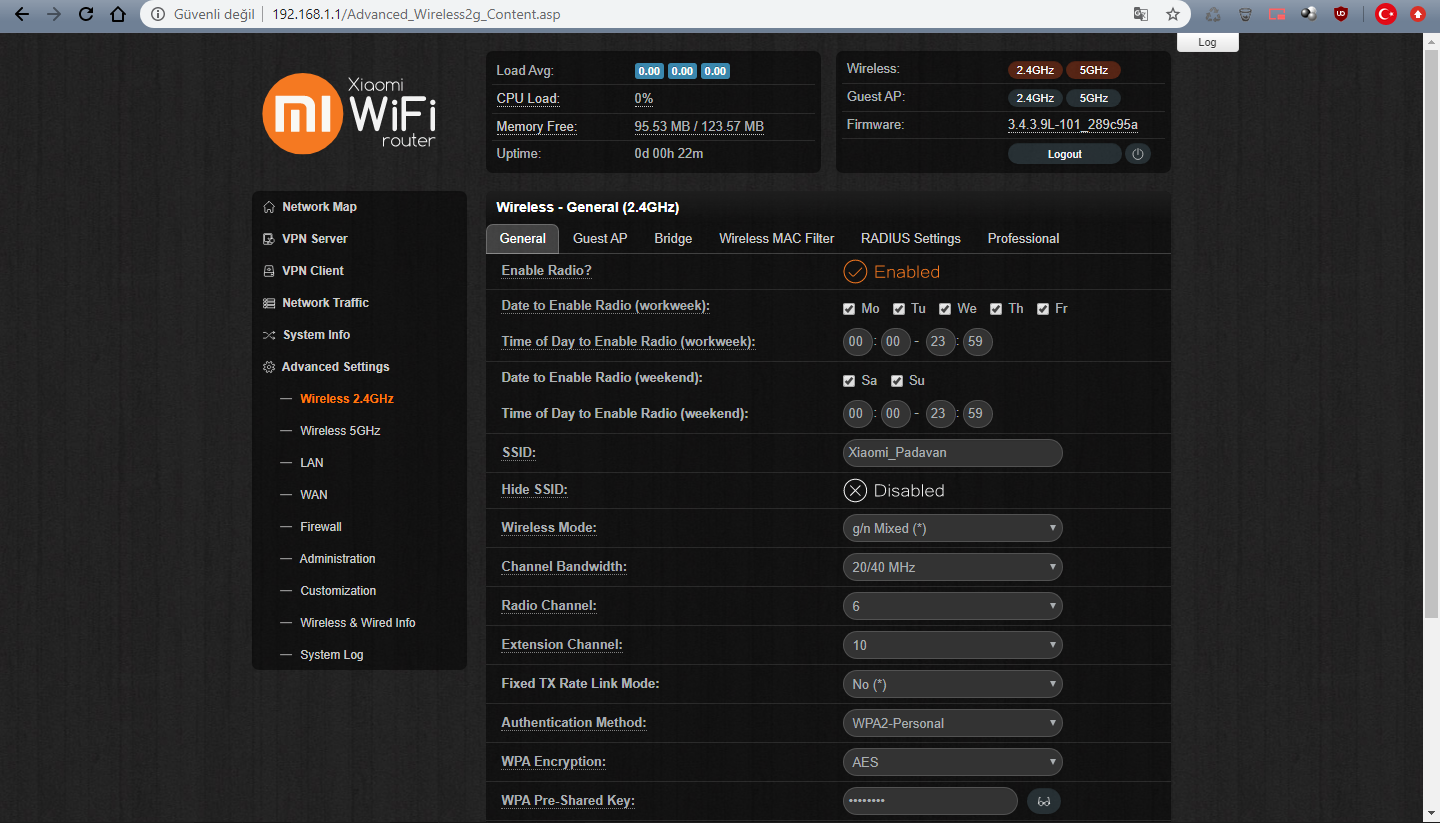Click the Network Map house icon

(269, 207)
